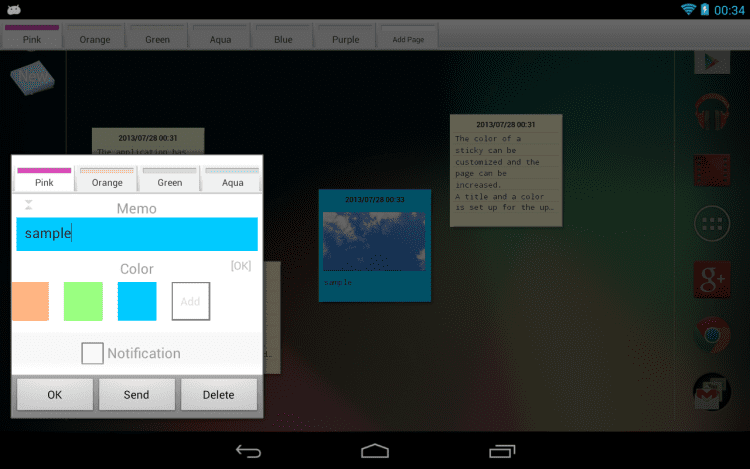The height and width of the screenshot is (469, 750).
Task: Open the sticky note about color customization
Action: [x=506, y=170]
